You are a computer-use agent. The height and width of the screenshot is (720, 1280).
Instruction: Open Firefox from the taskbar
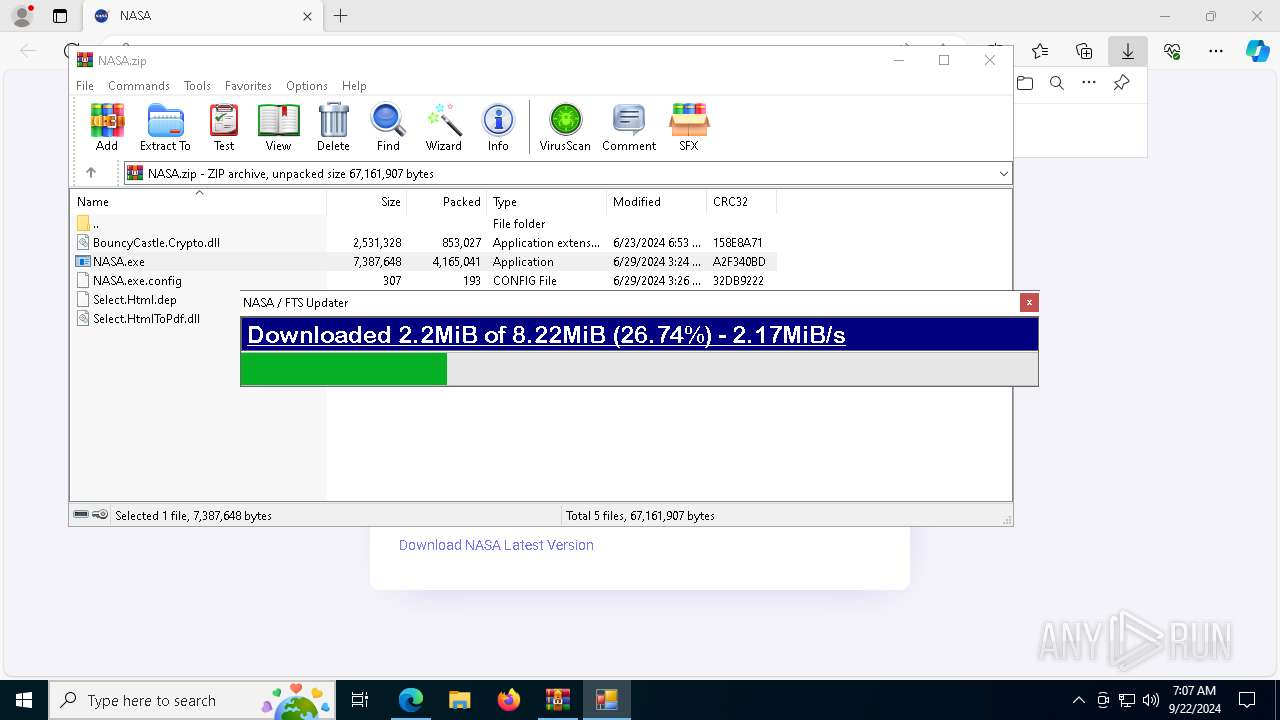[509, 700]
